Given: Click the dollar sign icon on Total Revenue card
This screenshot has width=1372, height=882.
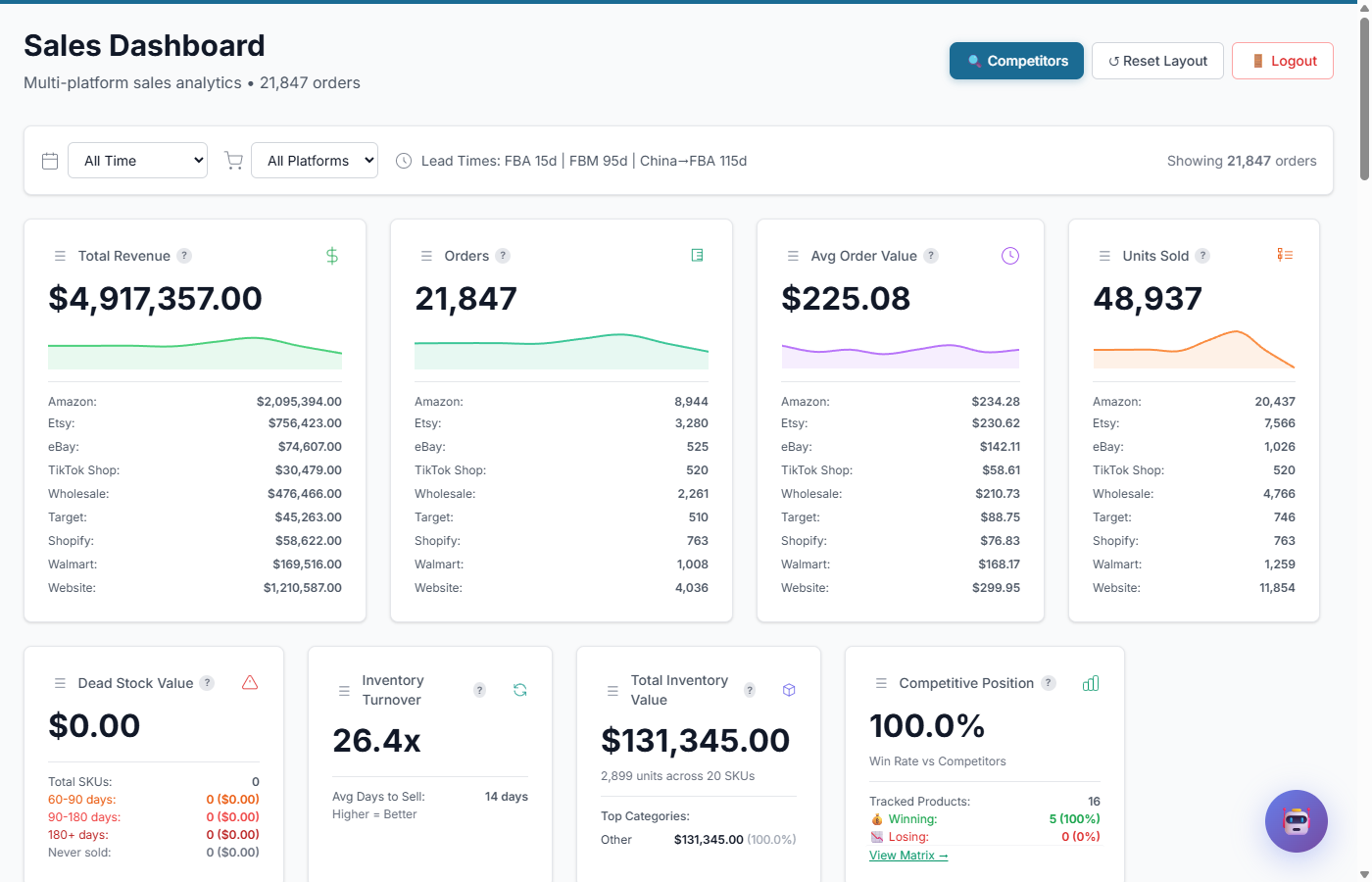Looking at the screenshot, I should [331, 255].
